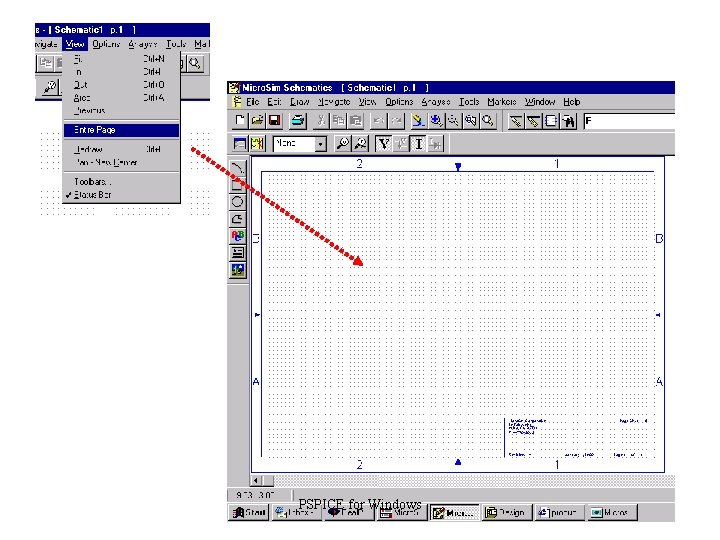Click the Setup Analysis icon
720x540 pixels.
point(240,144)
